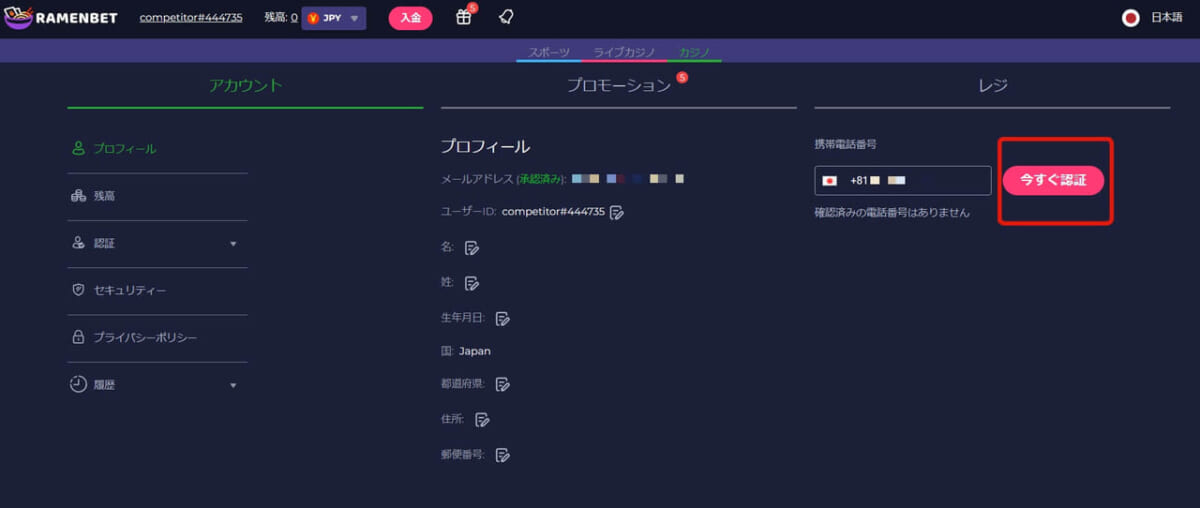This screenshot has width=1200, height=508.
Task: Click the RamenBet logo
Action: [61, 17]
